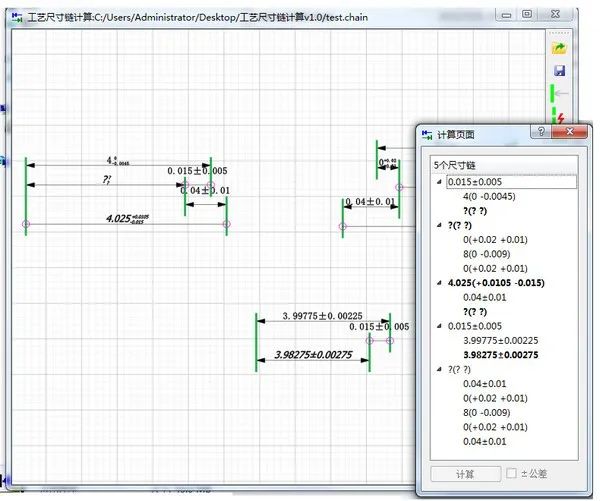This screenshot has width=600, height=501.
Task: Select the 3.99775±0.00225 dimension on the canvas
Action: point(322,316)
